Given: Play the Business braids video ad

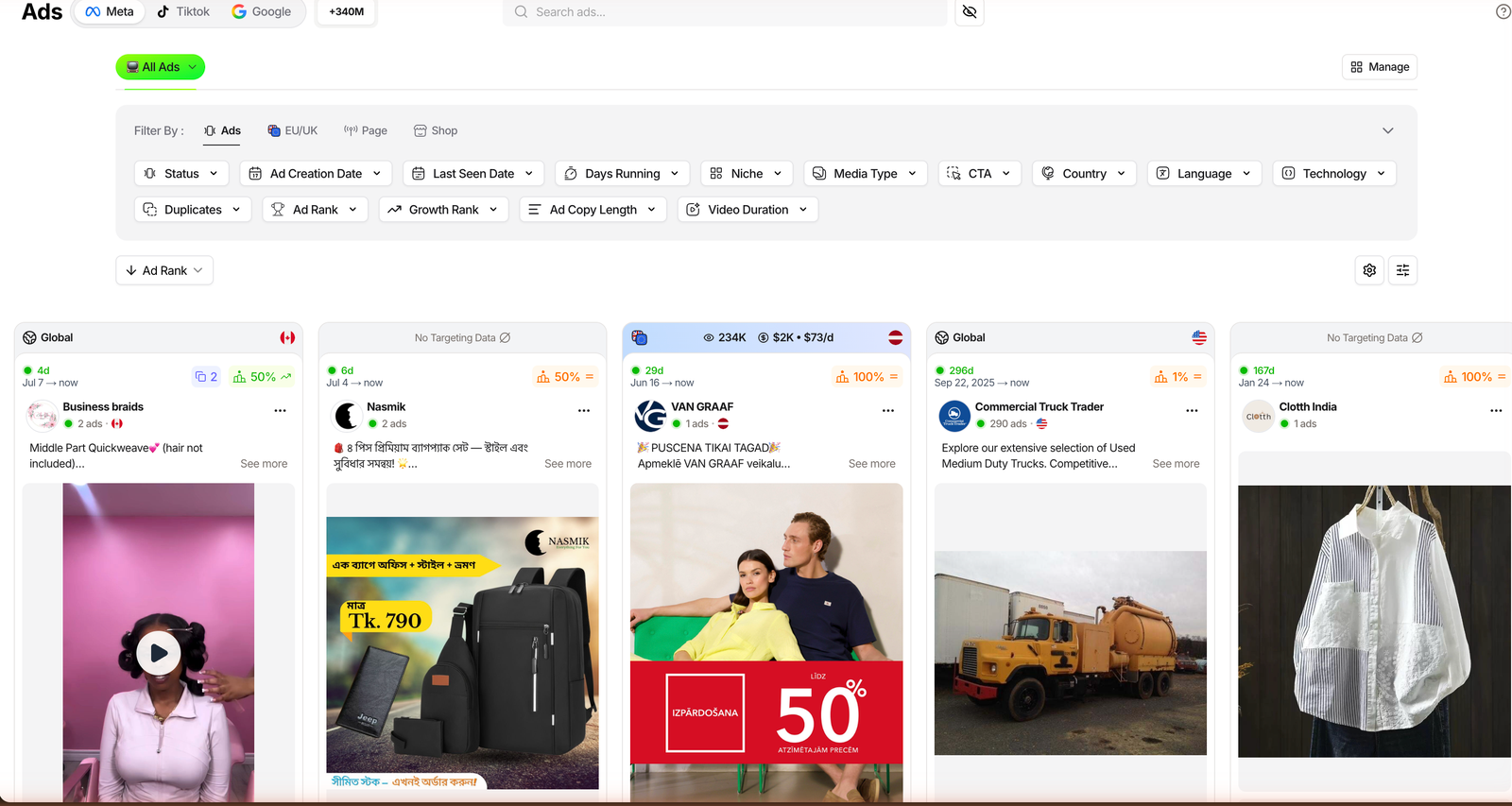Looking at the screenshot, I should (159, 653).
